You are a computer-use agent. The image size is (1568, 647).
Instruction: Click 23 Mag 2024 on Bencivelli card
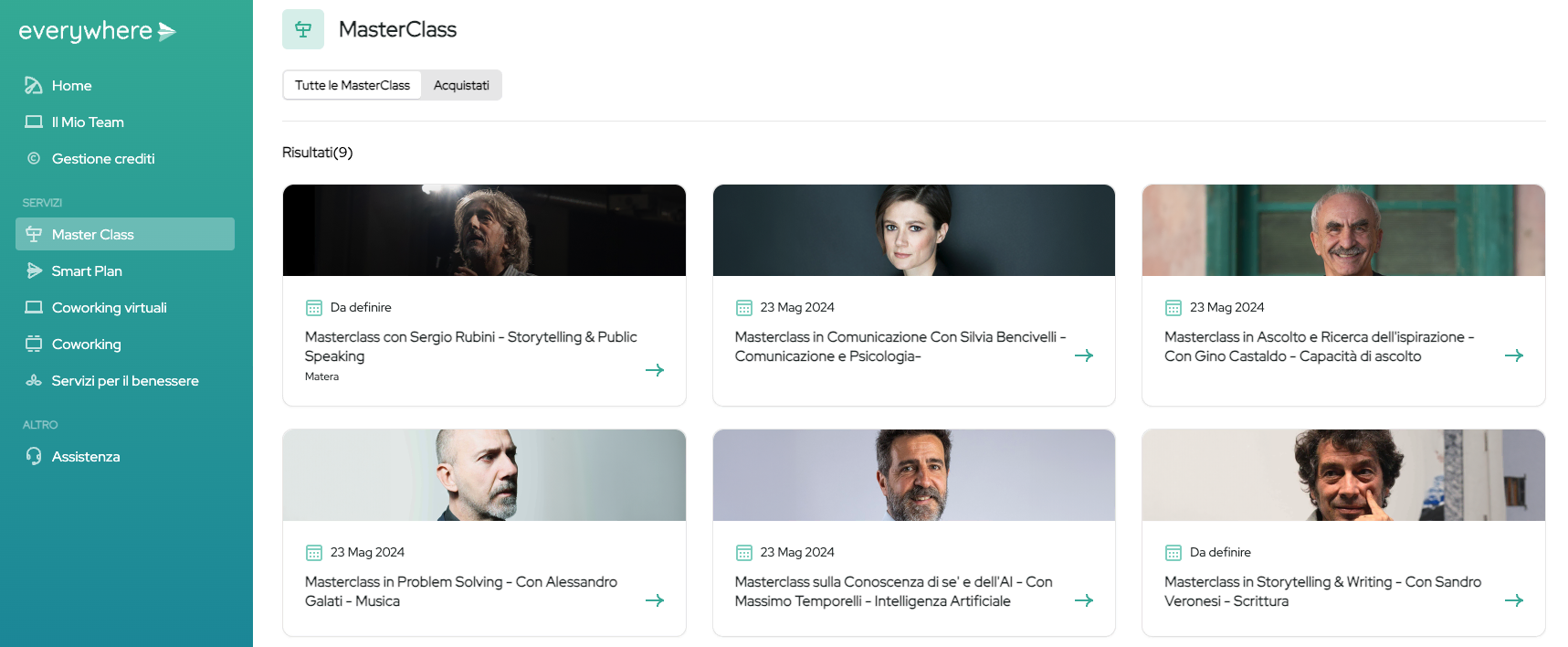coord(797,307)
